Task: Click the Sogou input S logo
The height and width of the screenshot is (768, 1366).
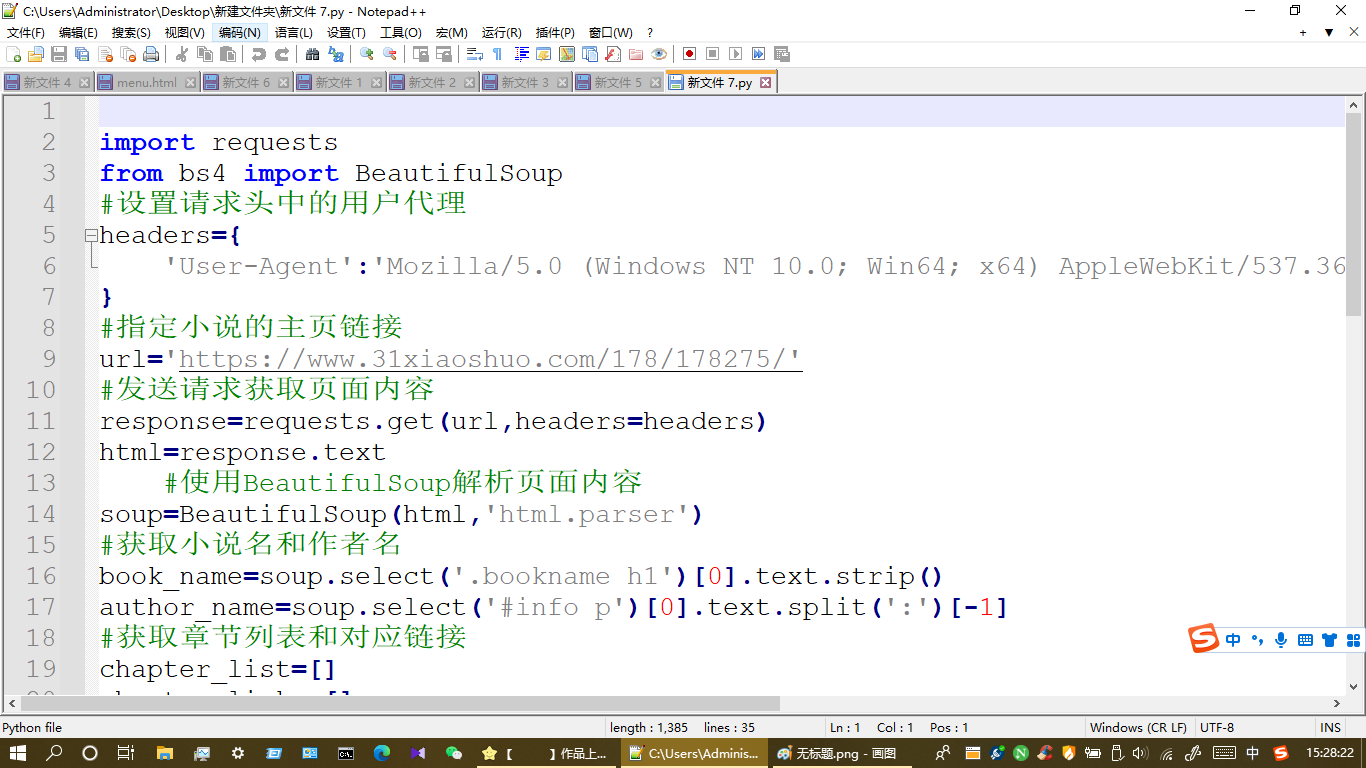Action: tap(1204, 639)
